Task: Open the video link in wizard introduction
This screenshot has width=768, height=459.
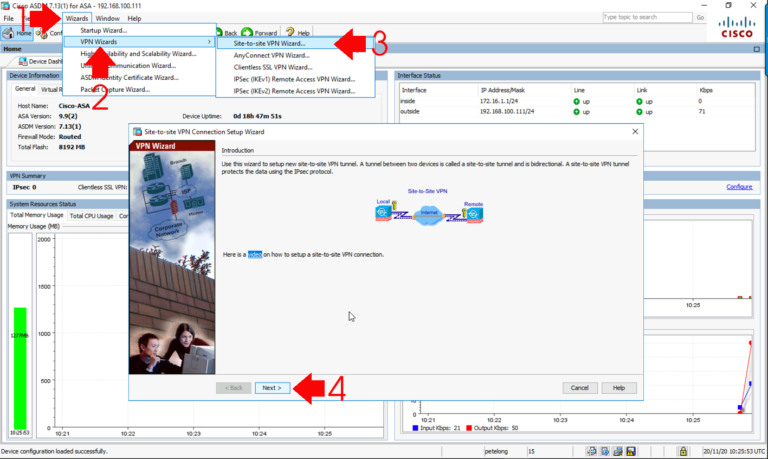Action: tap(255, 254)
